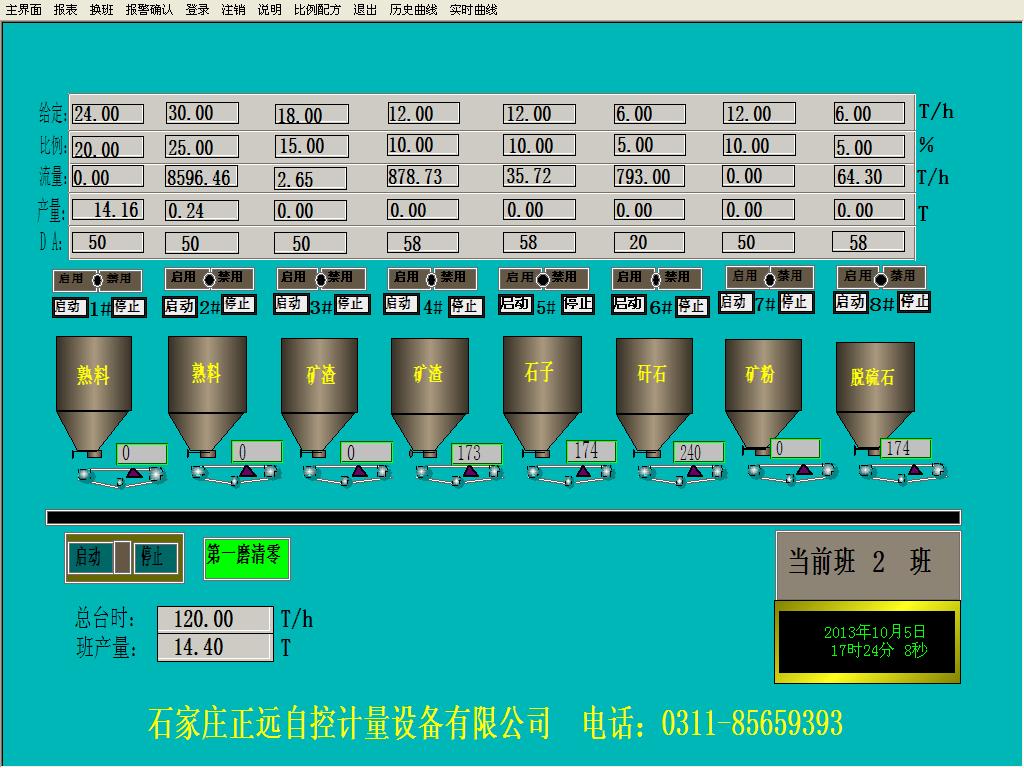
Task: Click the green 第一磨清零 button
Action: tap(246, 558)
